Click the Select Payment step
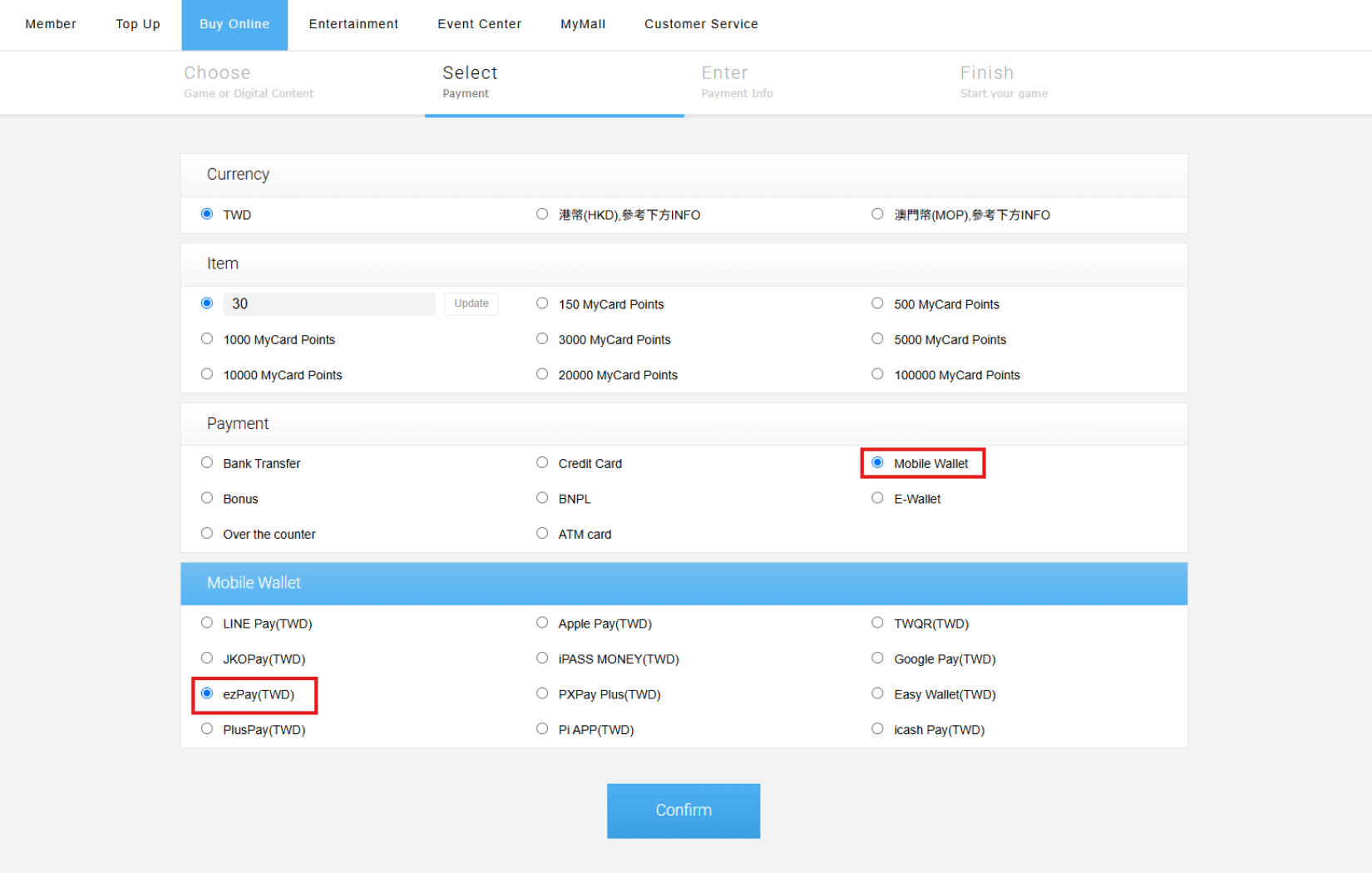 (x=470, y=82)
